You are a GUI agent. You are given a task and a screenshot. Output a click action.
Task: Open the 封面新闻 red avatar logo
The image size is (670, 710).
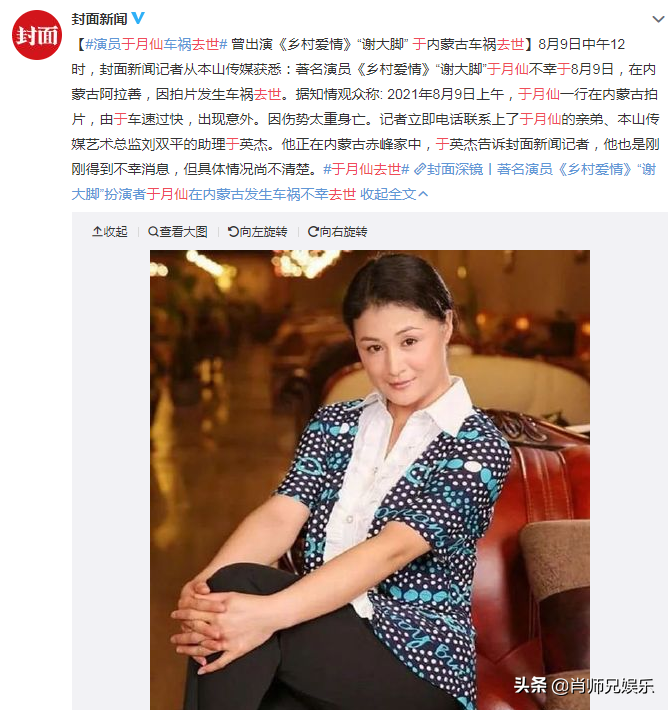click(37, 35)
